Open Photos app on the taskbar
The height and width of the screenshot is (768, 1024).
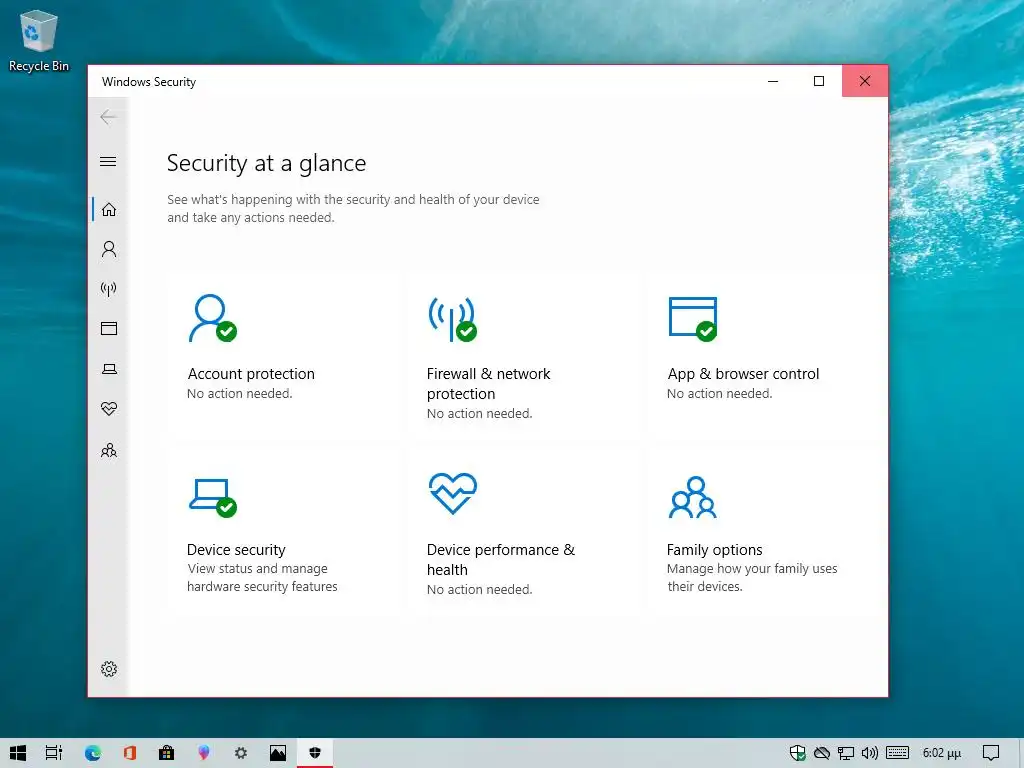pos(278,753)
